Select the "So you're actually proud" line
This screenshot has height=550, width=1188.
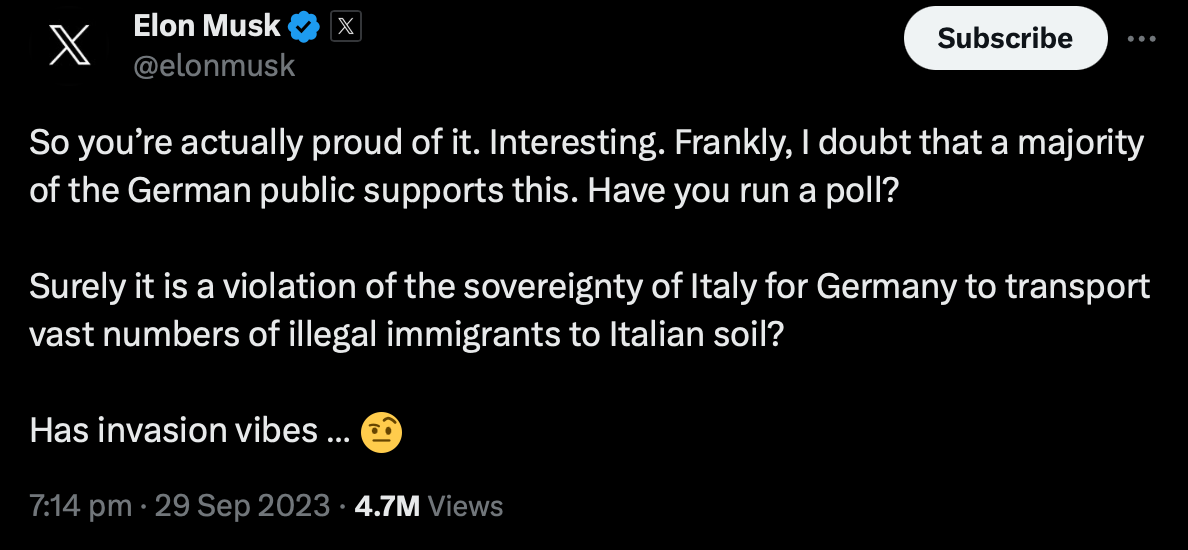tap(586, 144)
